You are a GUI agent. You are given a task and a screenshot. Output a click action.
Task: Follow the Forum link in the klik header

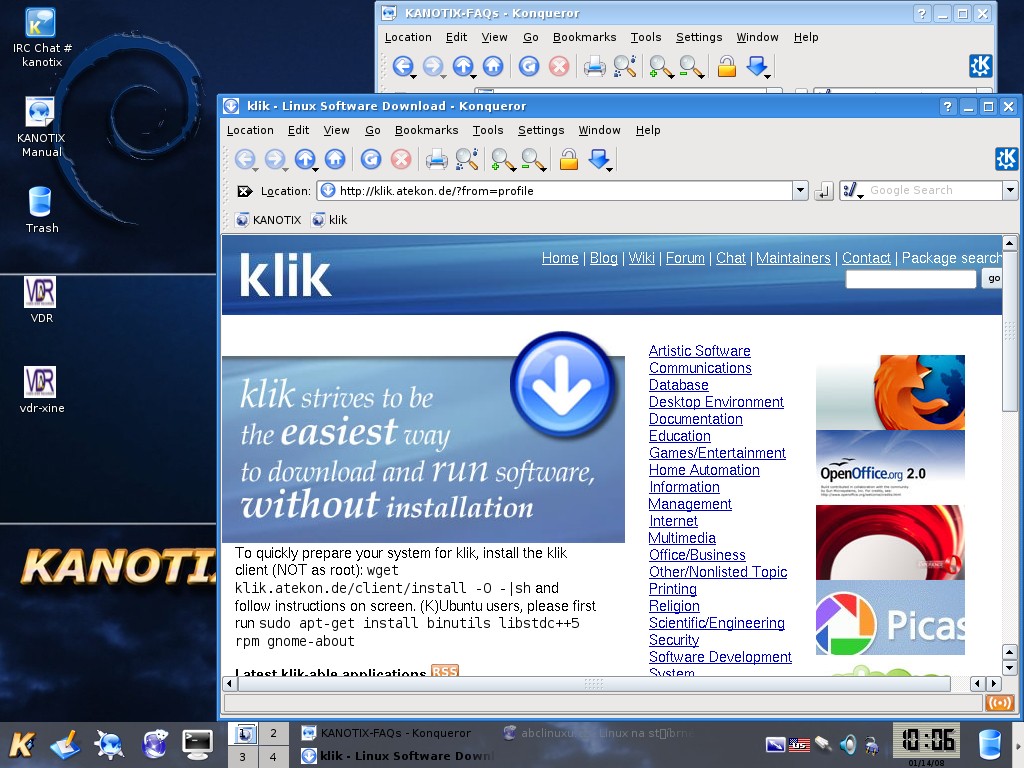coord(685,258)
